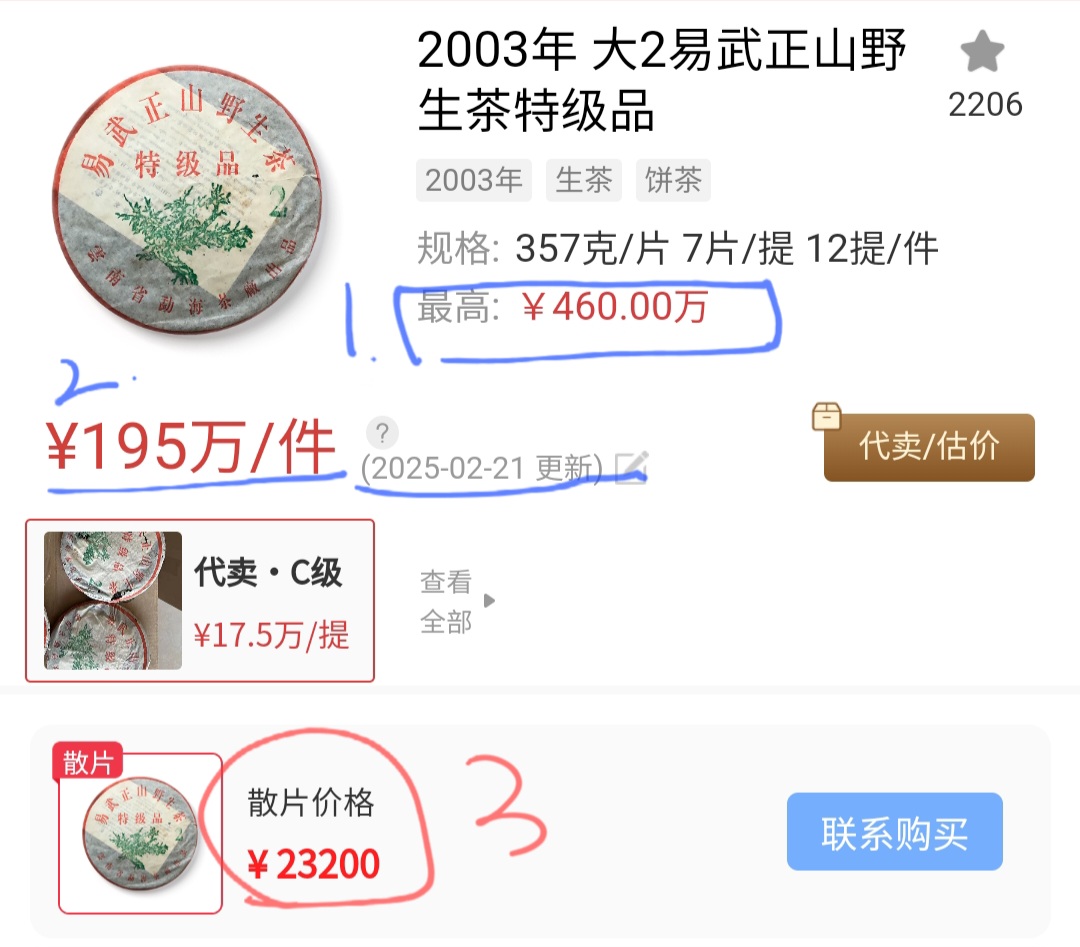Select the 2003年 tag
Screen dimensions: 1080x947
[474, 180]
